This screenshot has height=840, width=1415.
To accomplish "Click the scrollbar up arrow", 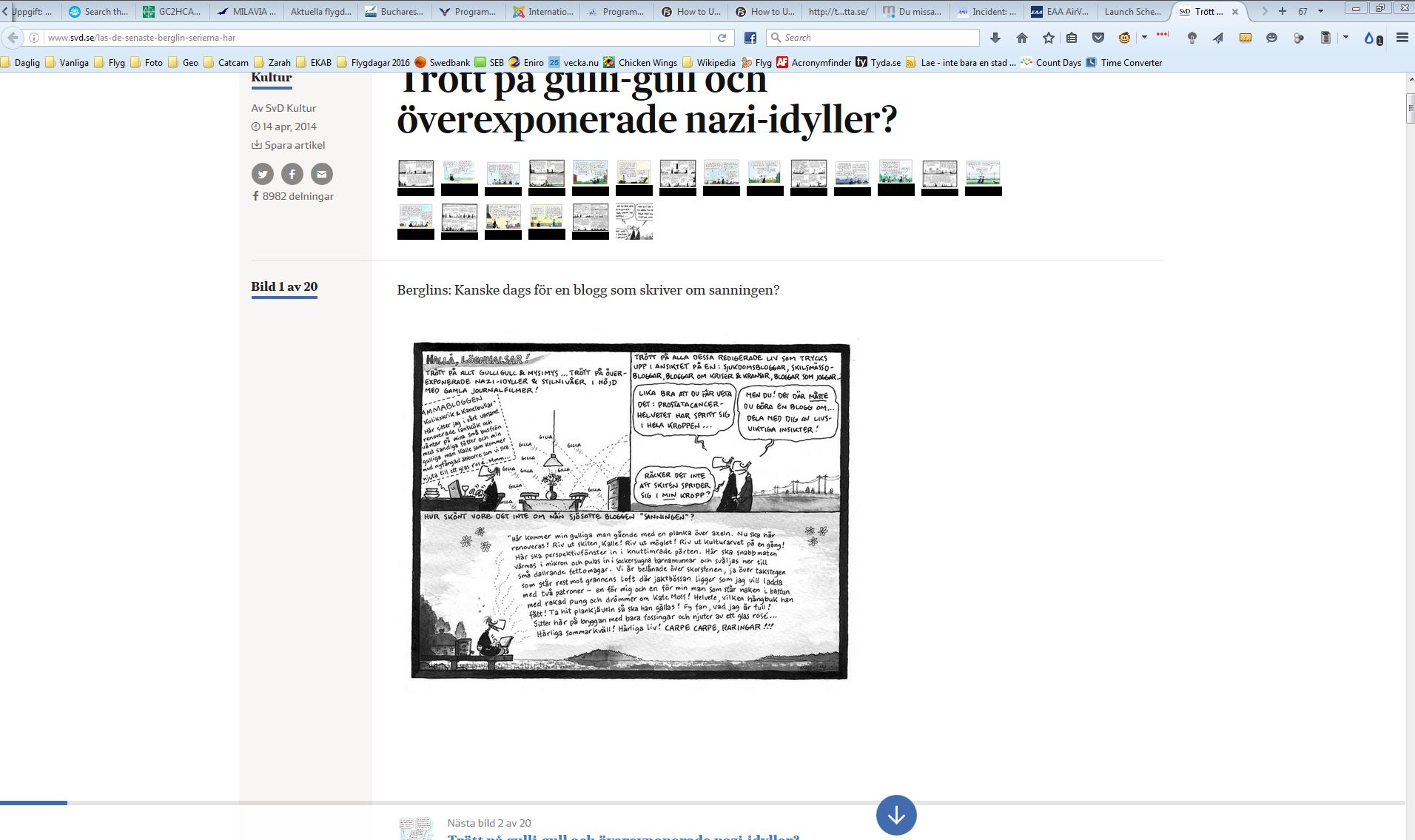I will (x=1411, y=80).
